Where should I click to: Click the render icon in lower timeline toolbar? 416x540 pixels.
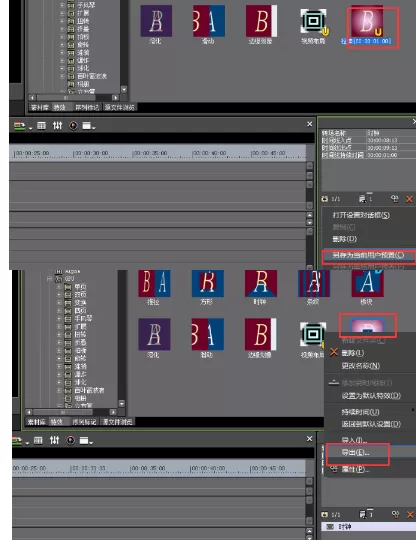pyautogui.click(x=18, y=440)
